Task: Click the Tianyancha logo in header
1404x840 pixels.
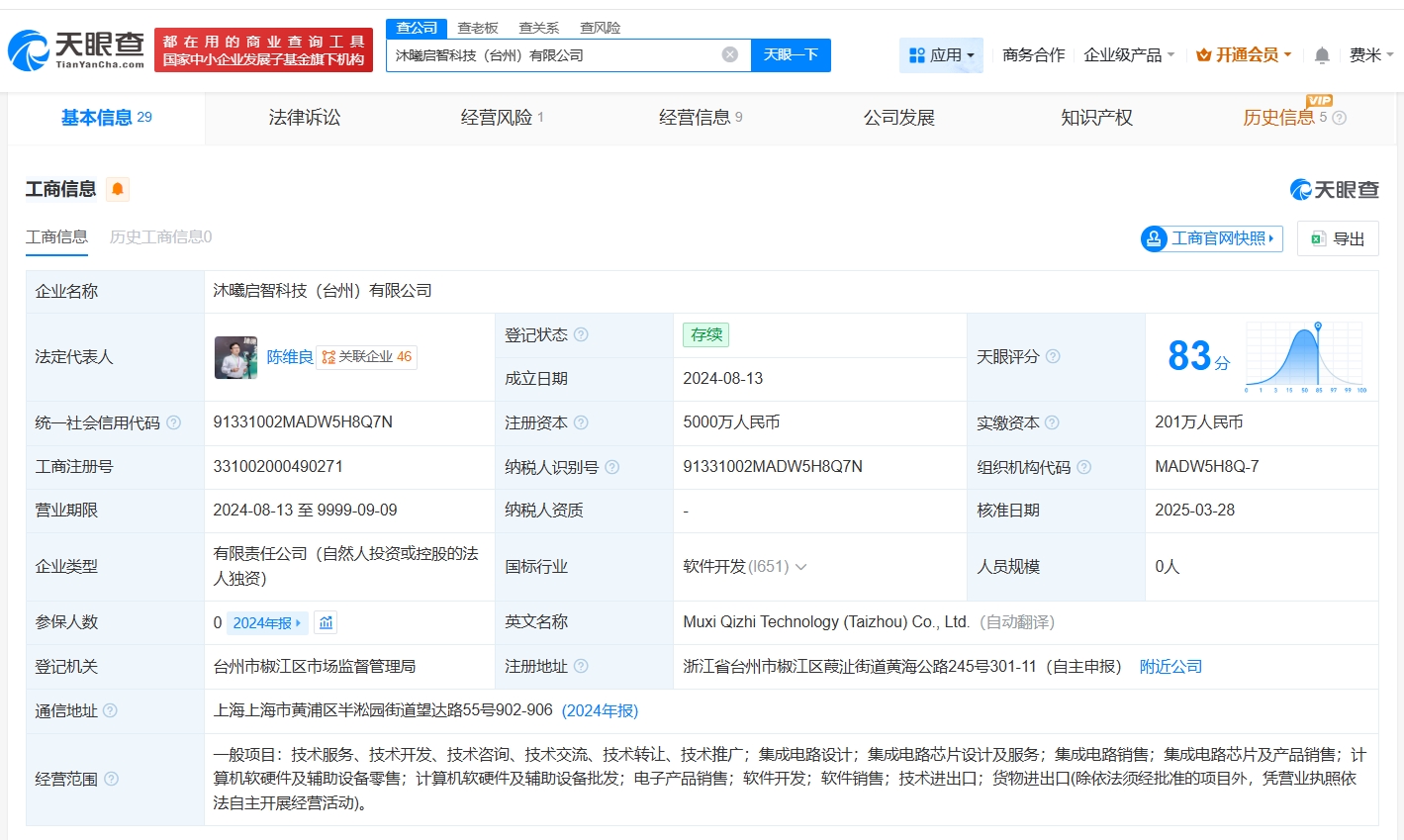Action: coord(76,49)
